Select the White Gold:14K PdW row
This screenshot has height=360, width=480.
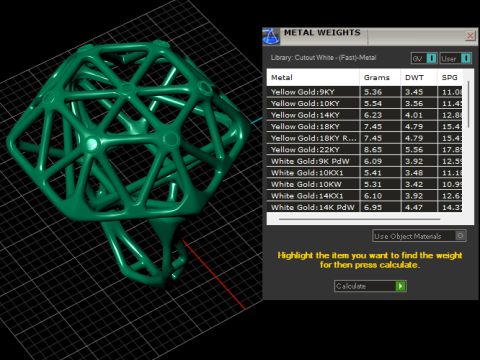click(364, 207)
